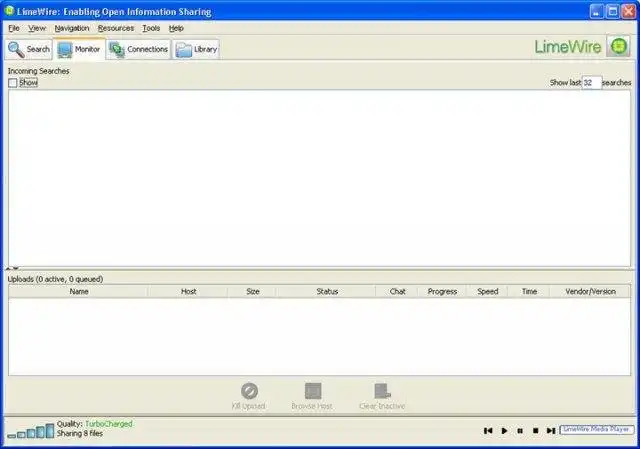
Task: Sort uploads by Name column
Action: (79, 291)
